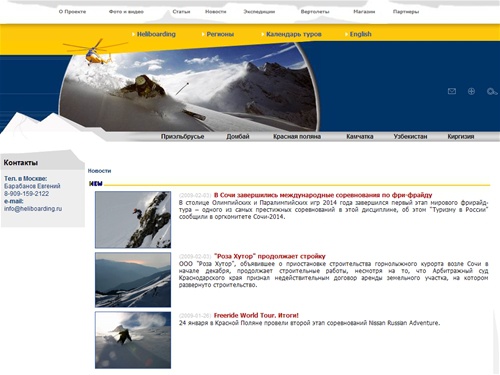
Task: Open Новости in top menu
Action: 215,12
